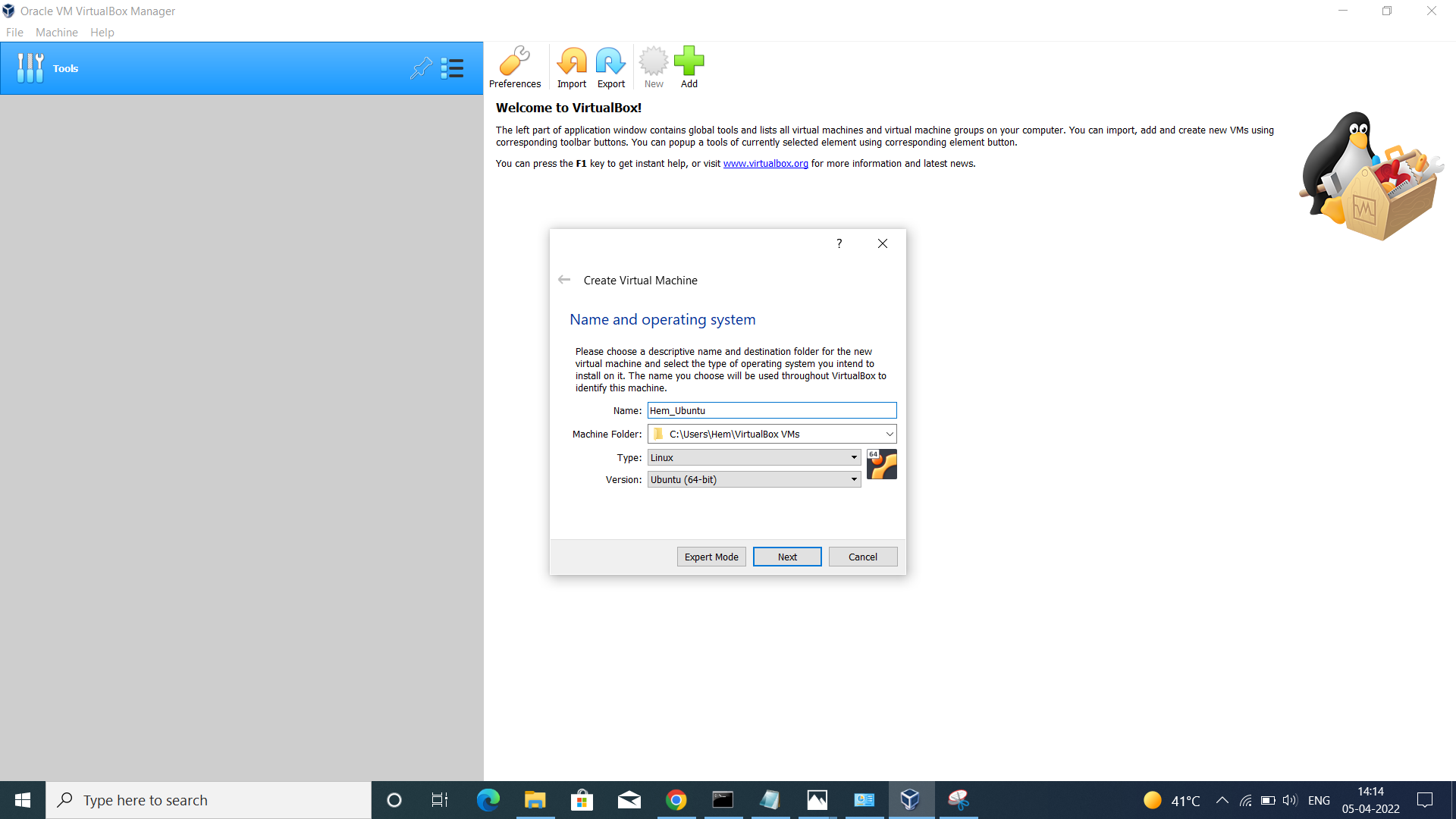This screenshot has width=1456, height=819.
Task: Open the File menu
Action: point(14,33)
